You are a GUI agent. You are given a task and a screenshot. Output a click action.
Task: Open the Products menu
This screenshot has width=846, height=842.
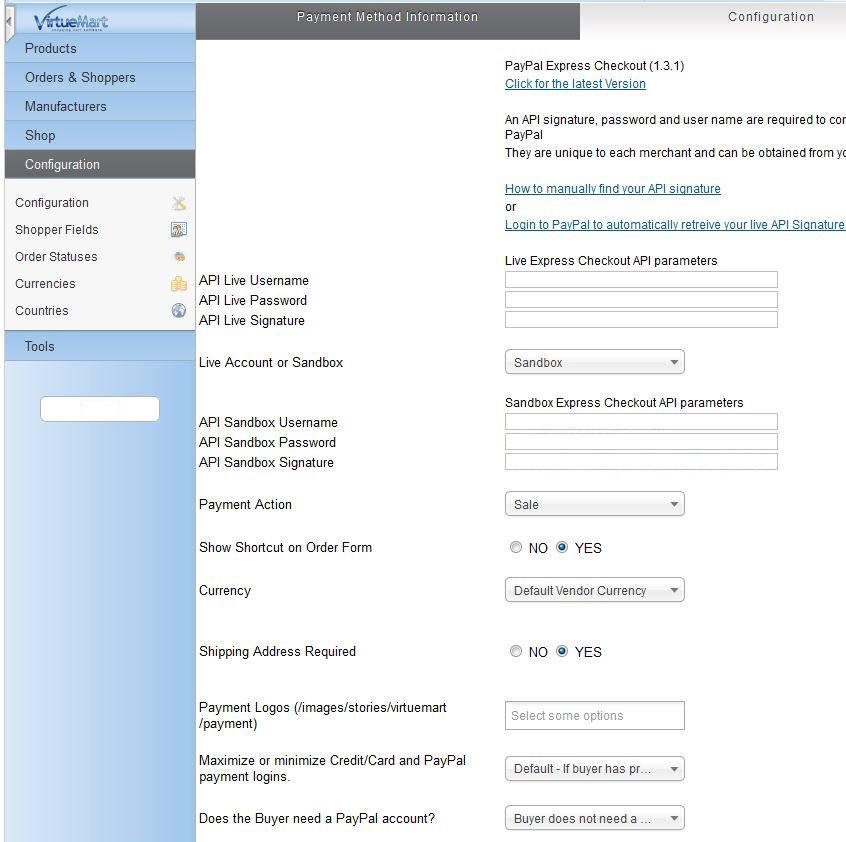100,49
